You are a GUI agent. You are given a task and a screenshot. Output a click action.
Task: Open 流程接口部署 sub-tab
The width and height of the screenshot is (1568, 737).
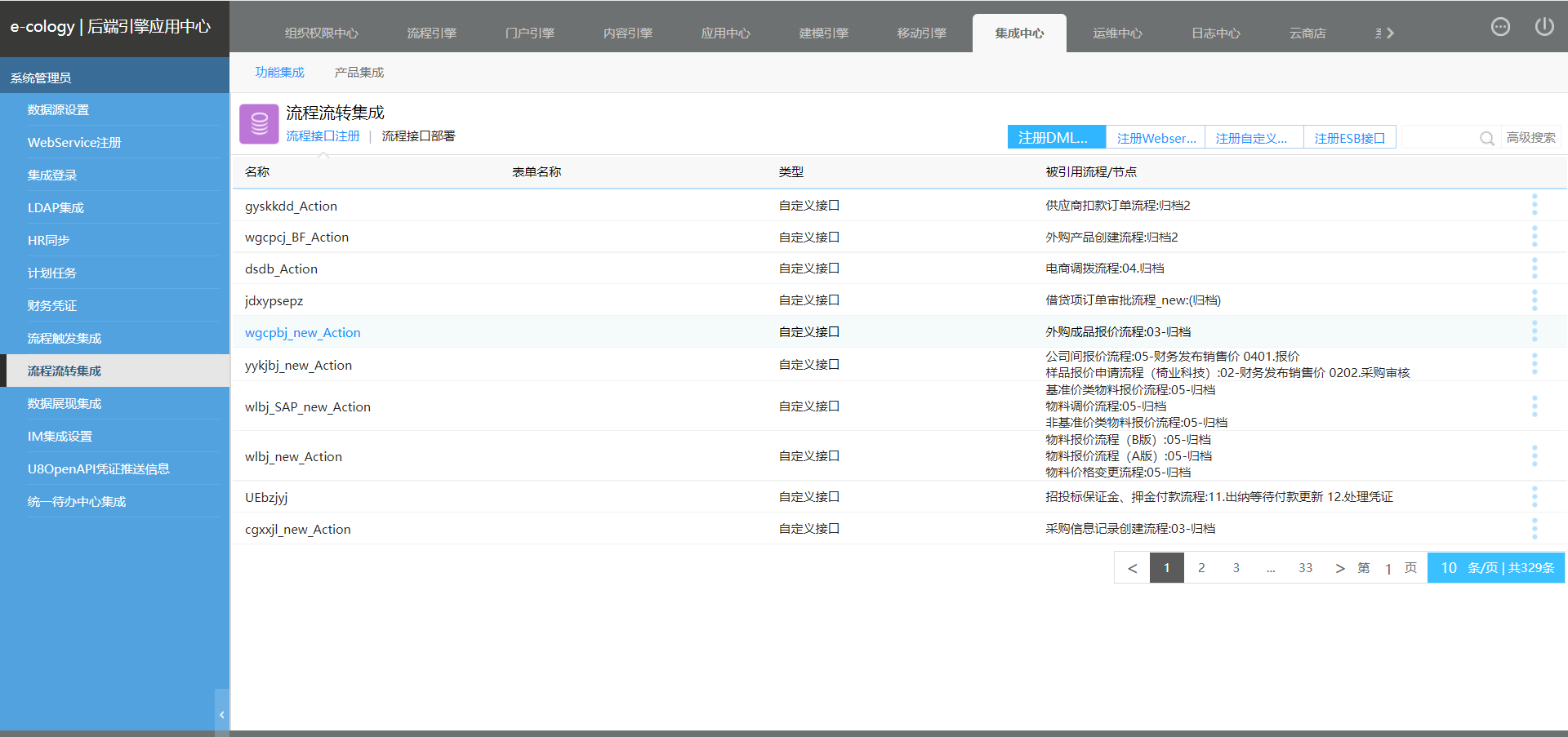(x=418, y=136)
